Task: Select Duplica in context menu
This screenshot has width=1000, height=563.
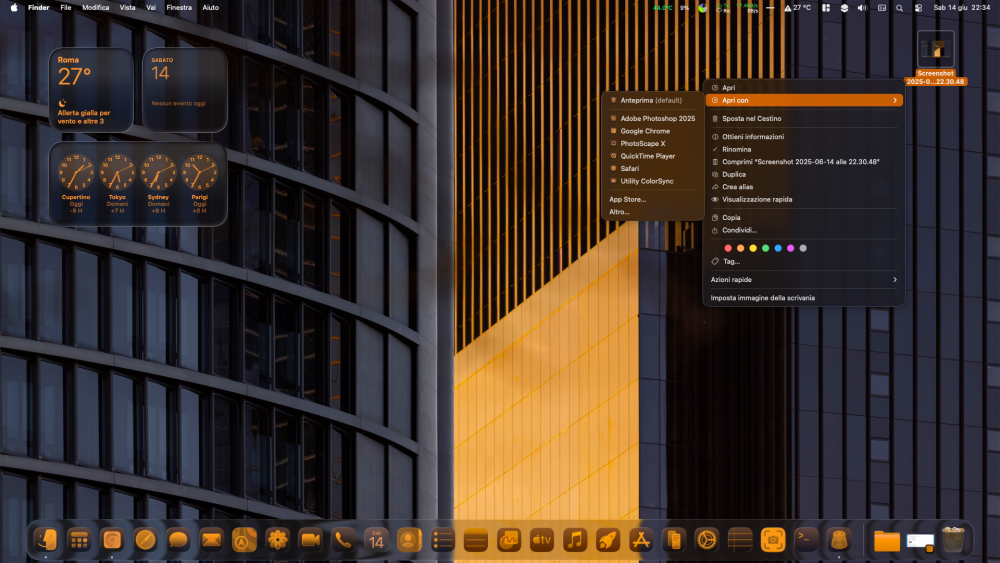Action: click(x=804, y=174)
